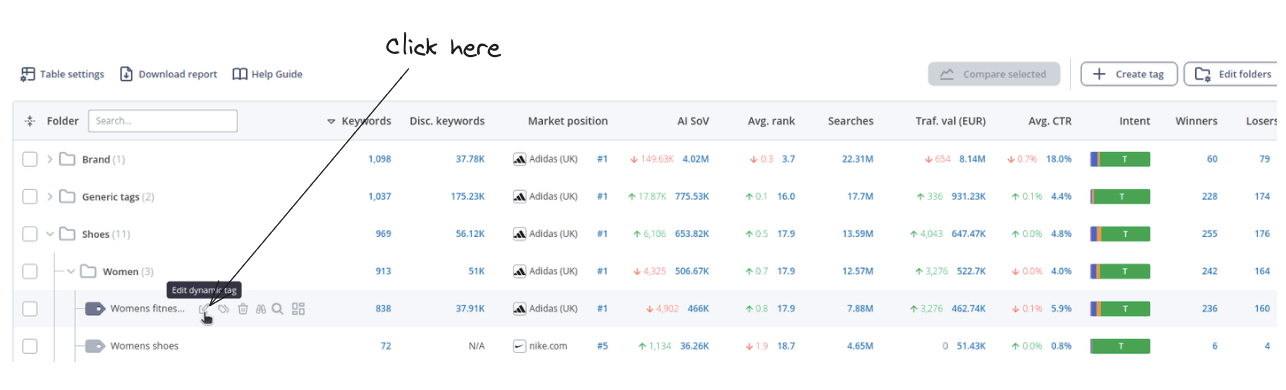Image resolution: width=1286 pixels, height=390 pixels.
Task: Click the Download report icon
Action: click(126, 74)
